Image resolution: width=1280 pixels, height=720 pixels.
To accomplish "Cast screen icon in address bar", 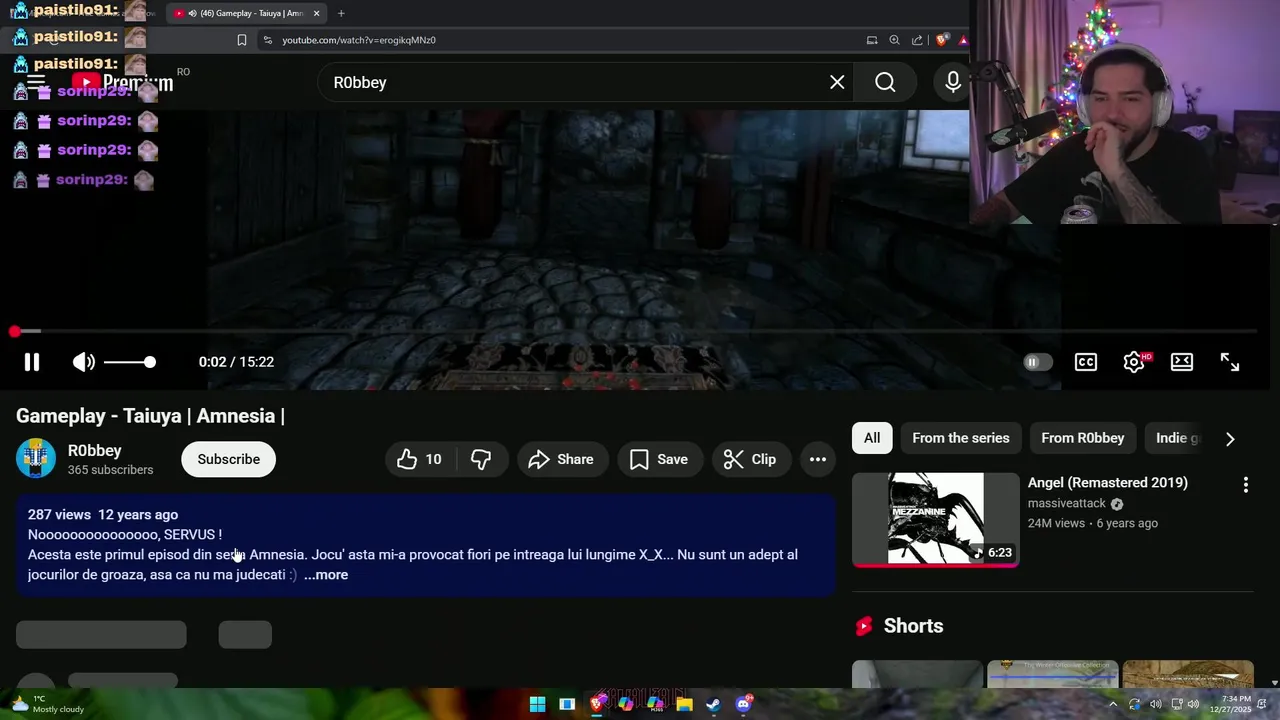I will [872, 40].
